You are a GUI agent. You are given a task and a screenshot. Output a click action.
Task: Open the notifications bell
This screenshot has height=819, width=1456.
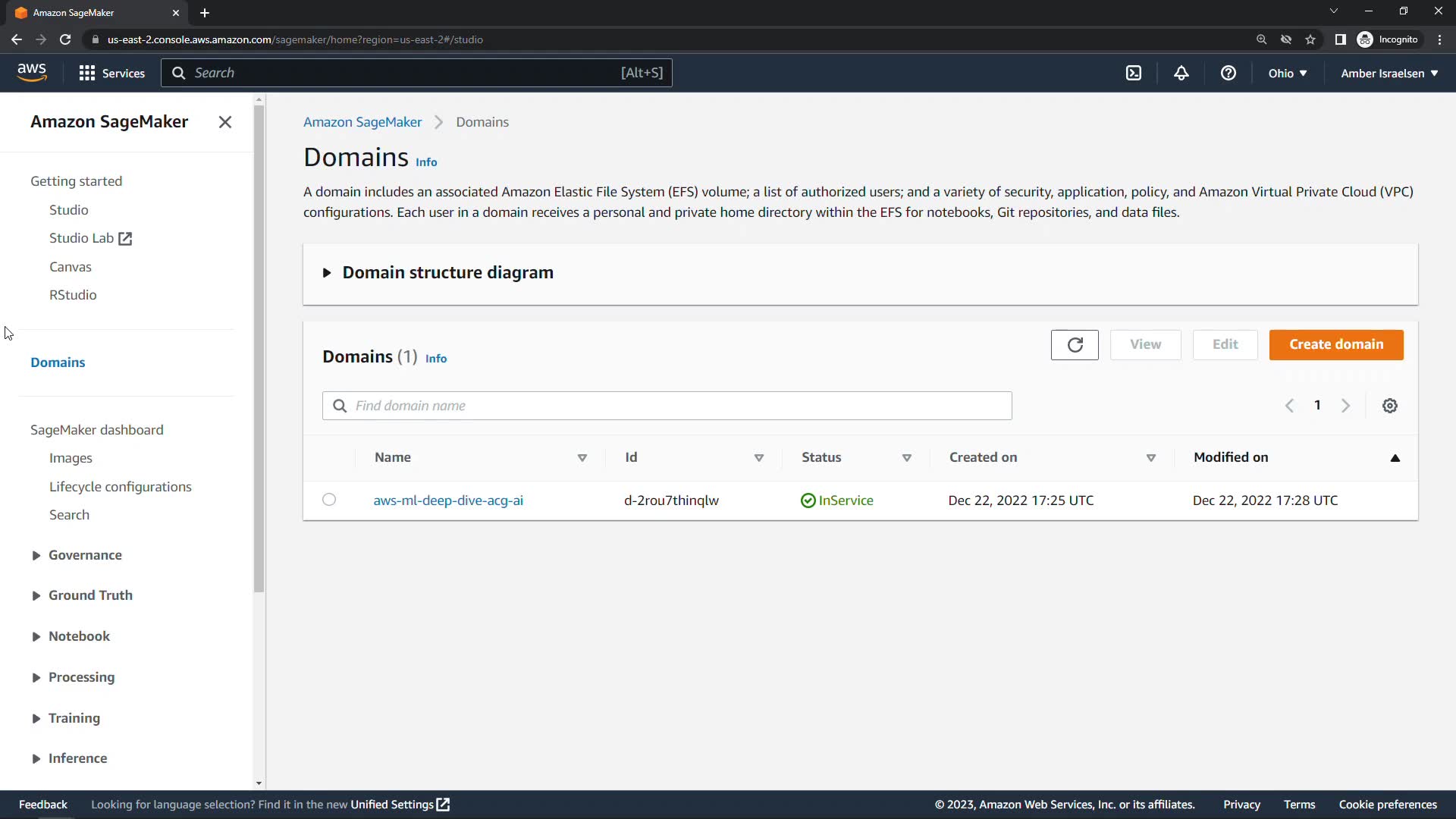(x=1181, y=73)
